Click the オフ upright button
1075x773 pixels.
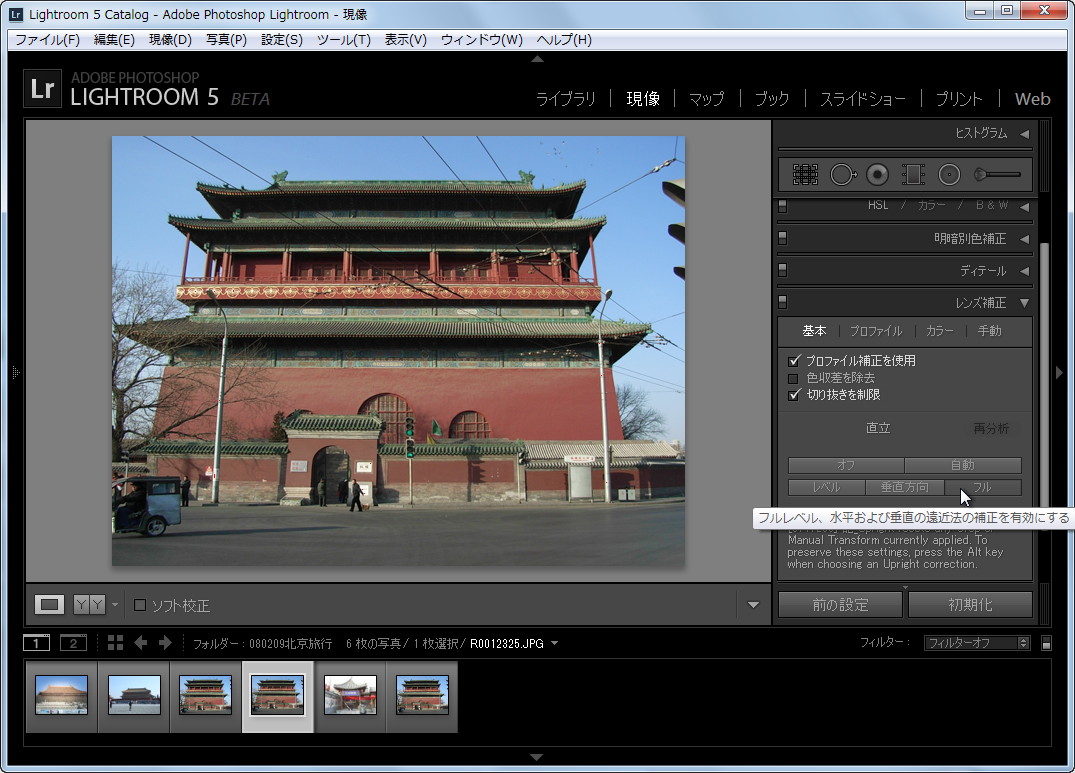[x=846, y=465]
